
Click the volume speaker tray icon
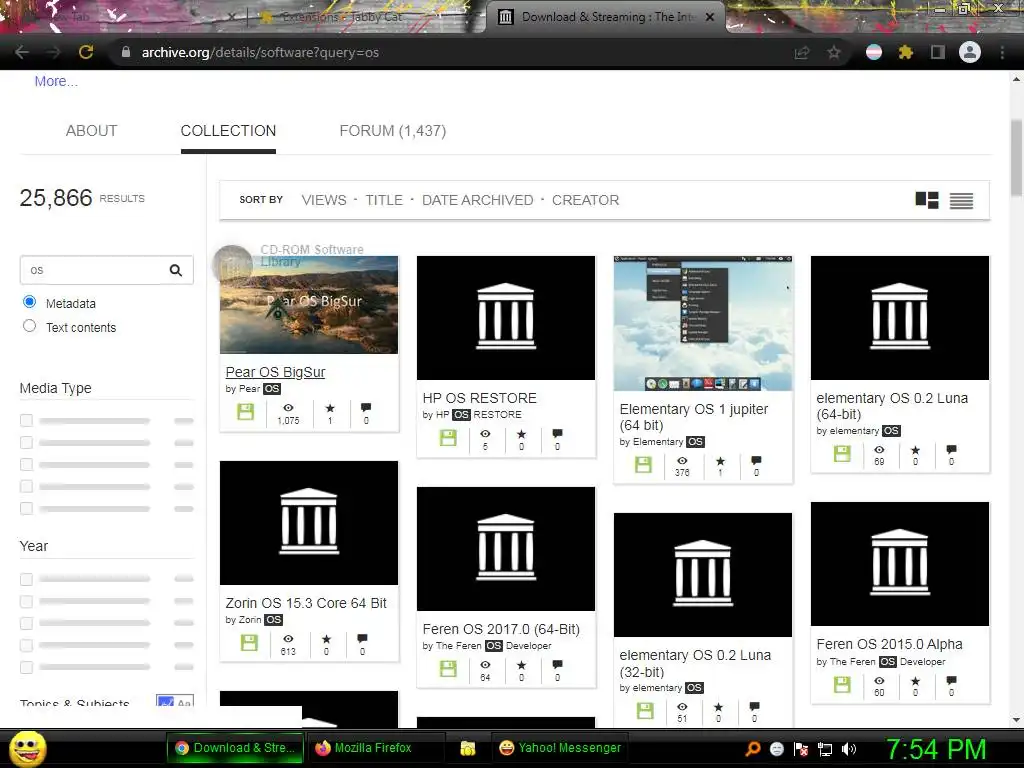pyautogui.click(x=848, y=748)
